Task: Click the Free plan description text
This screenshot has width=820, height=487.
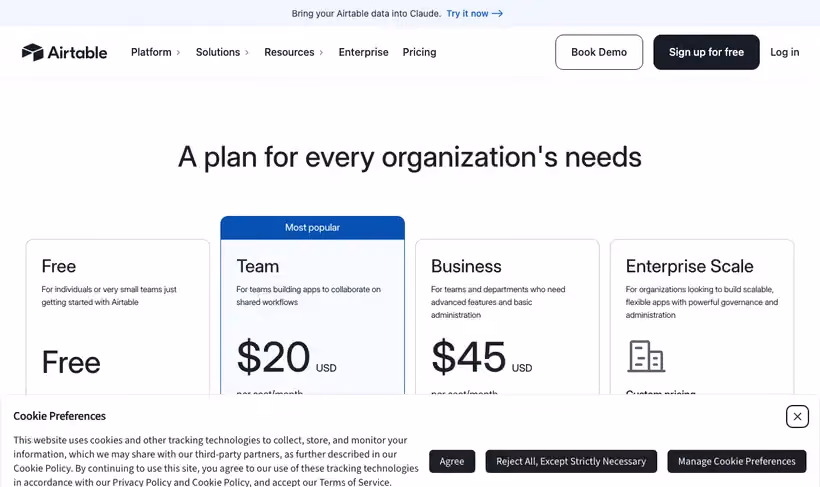Action: click(109, 296)
